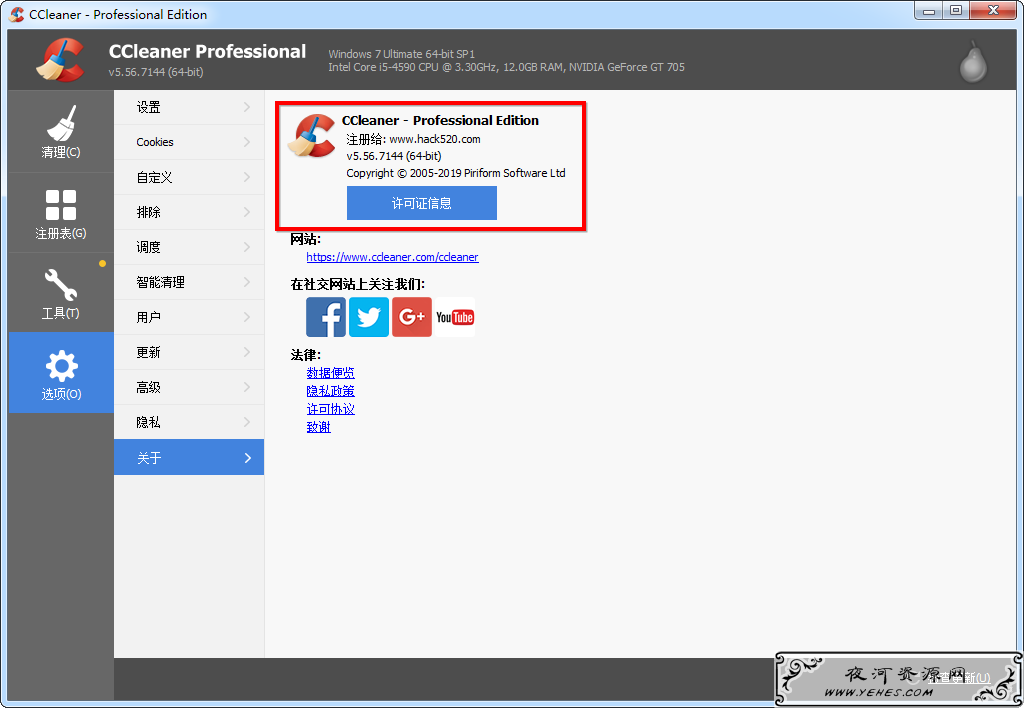1024x708 pixels.
Task: Click the v5.56.7144 version text in header
Action: (x=156, y=72)
